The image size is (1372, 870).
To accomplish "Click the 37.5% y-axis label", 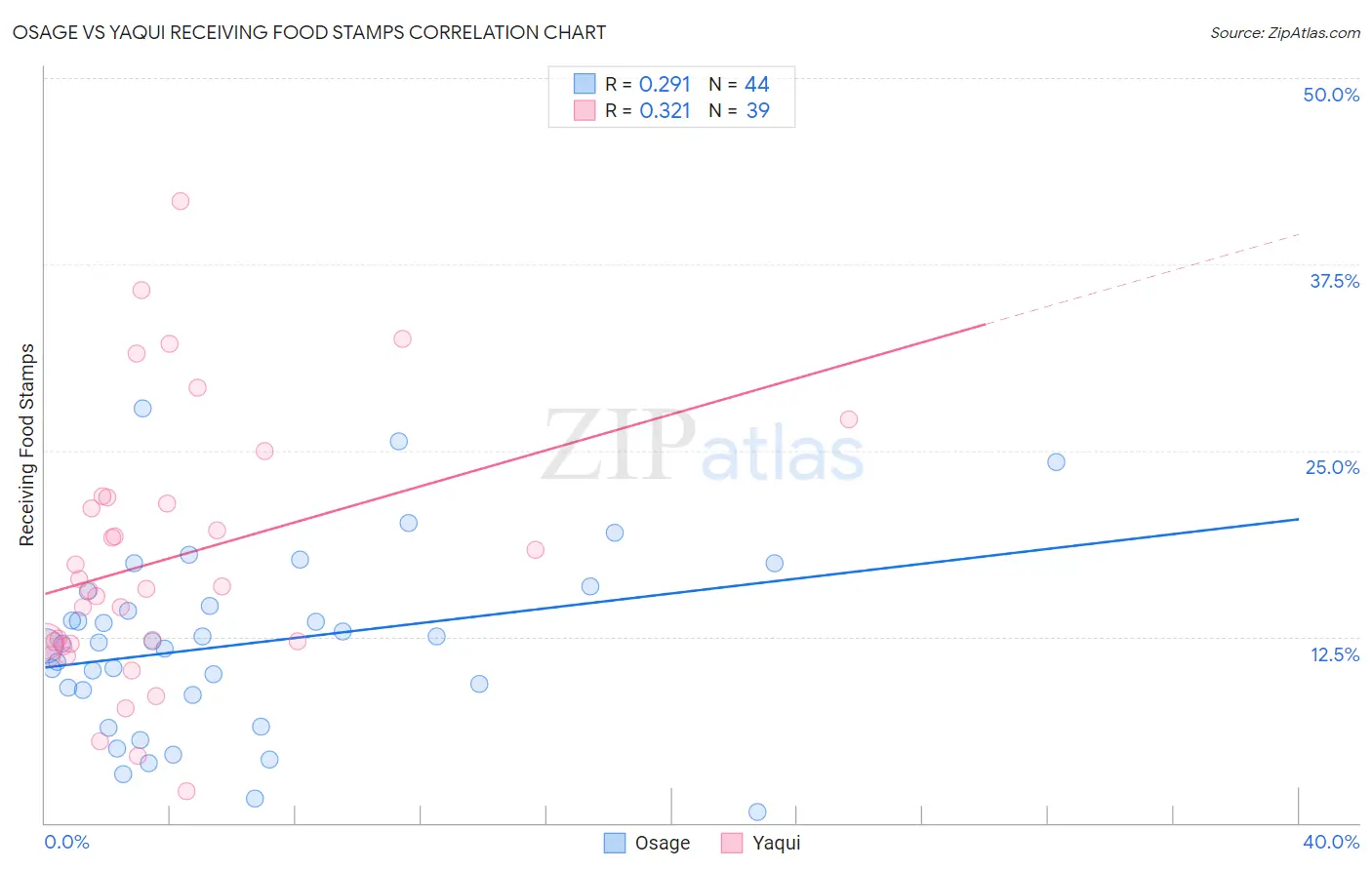I will click(x=1334, y=281).
